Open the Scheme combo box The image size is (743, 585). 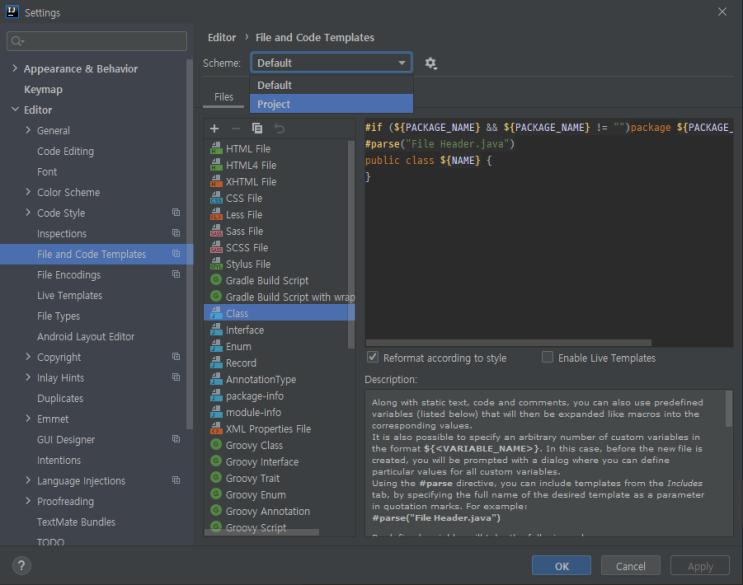pyautogui.click(x=331, y=63)
